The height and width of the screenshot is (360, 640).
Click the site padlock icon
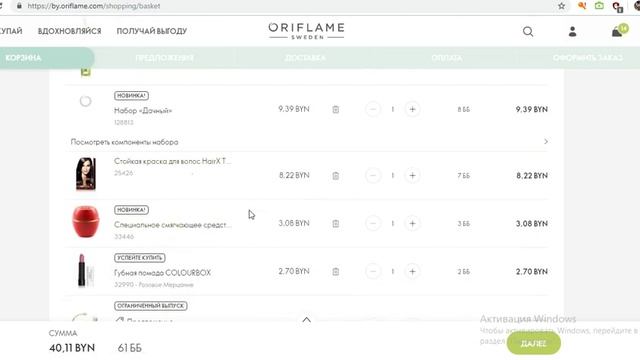pyautogui.click(x=19, y=6)
